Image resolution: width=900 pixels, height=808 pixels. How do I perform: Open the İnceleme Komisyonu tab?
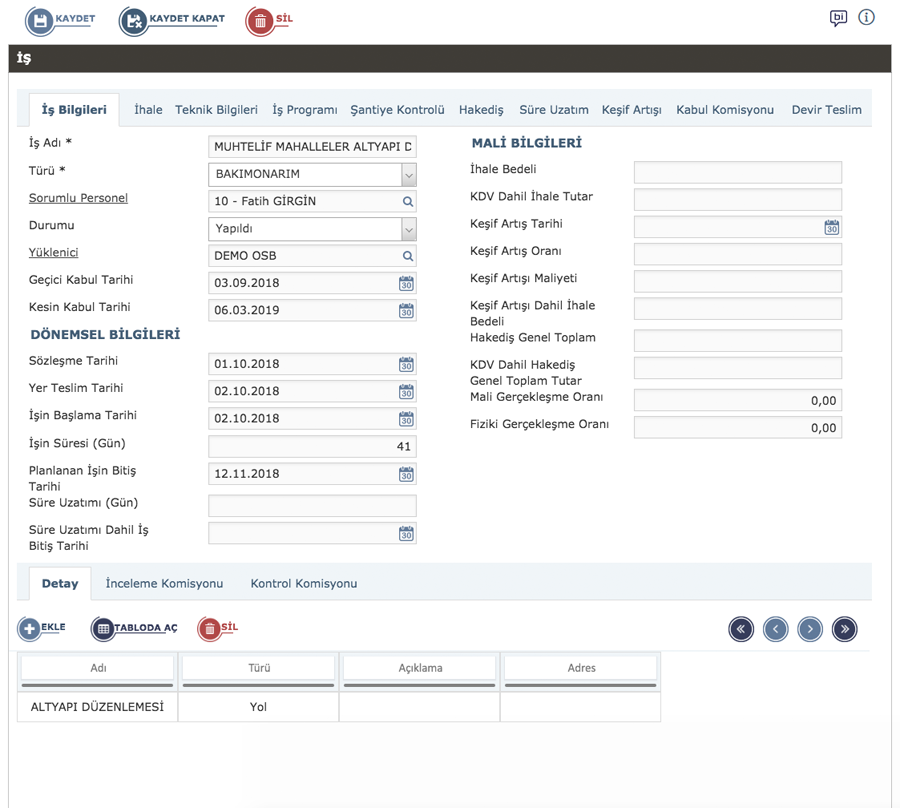click(164, 584)
